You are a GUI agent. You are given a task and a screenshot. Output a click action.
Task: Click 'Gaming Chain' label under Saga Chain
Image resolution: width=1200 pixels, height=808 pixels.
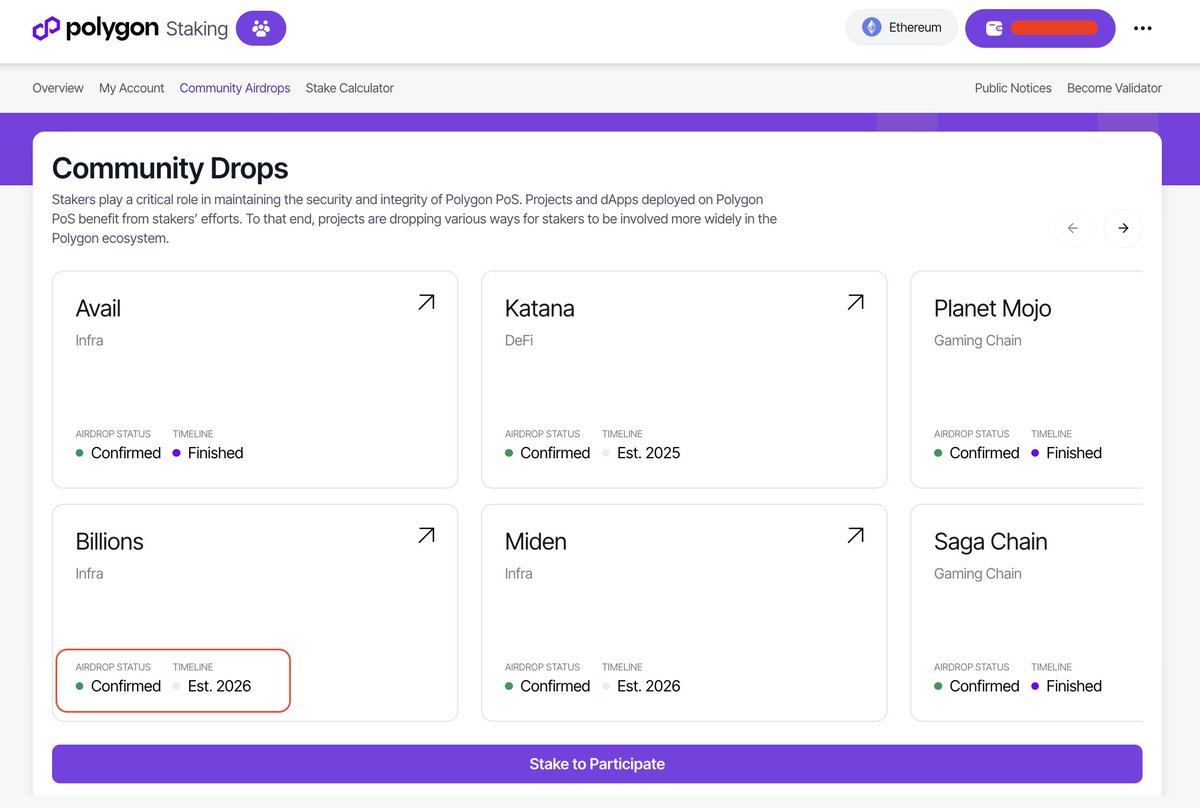pyautogui.click(x=978, y=573)
